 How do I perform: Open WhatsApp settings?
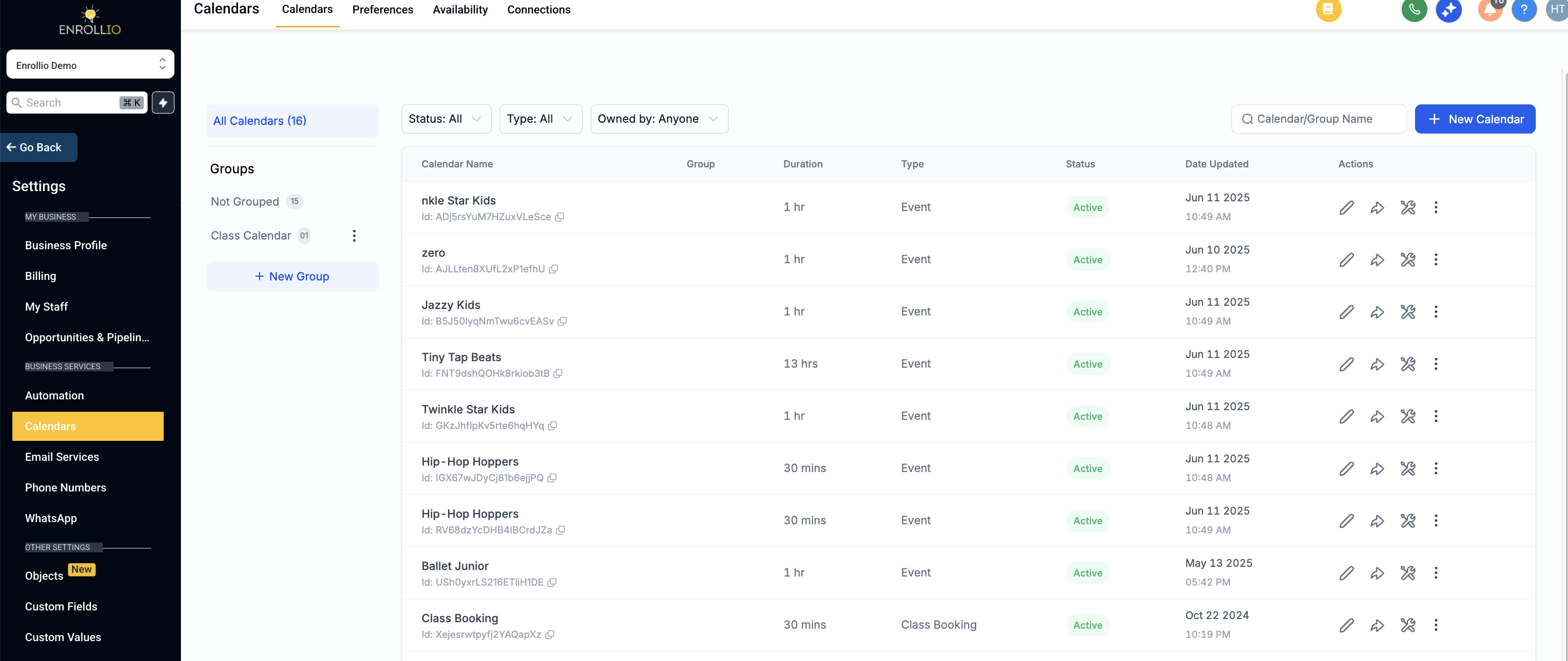click(51, 518)
